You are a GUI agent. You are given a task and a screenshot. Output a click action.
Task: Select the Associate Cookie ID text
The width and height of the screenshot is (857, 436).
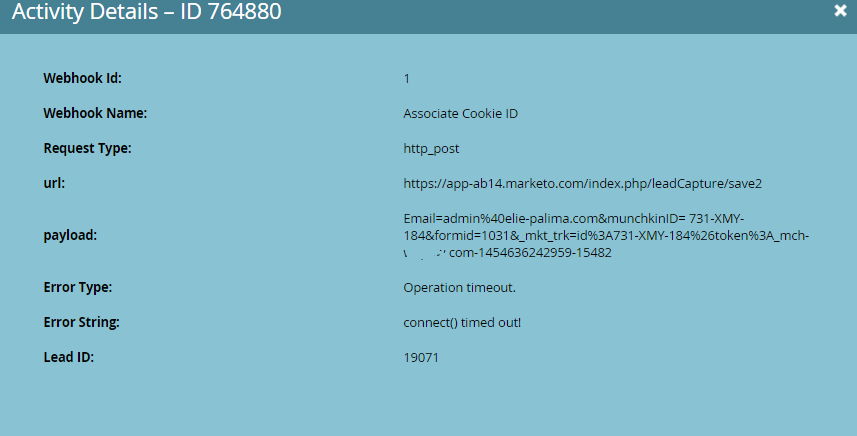pyautogui.click(x=460, y=114)
